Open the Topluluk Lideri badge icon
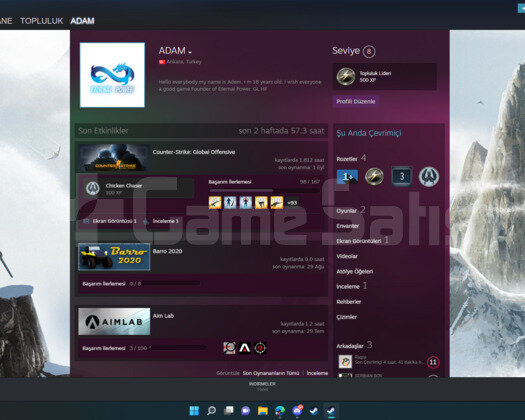 click(346, 76)
